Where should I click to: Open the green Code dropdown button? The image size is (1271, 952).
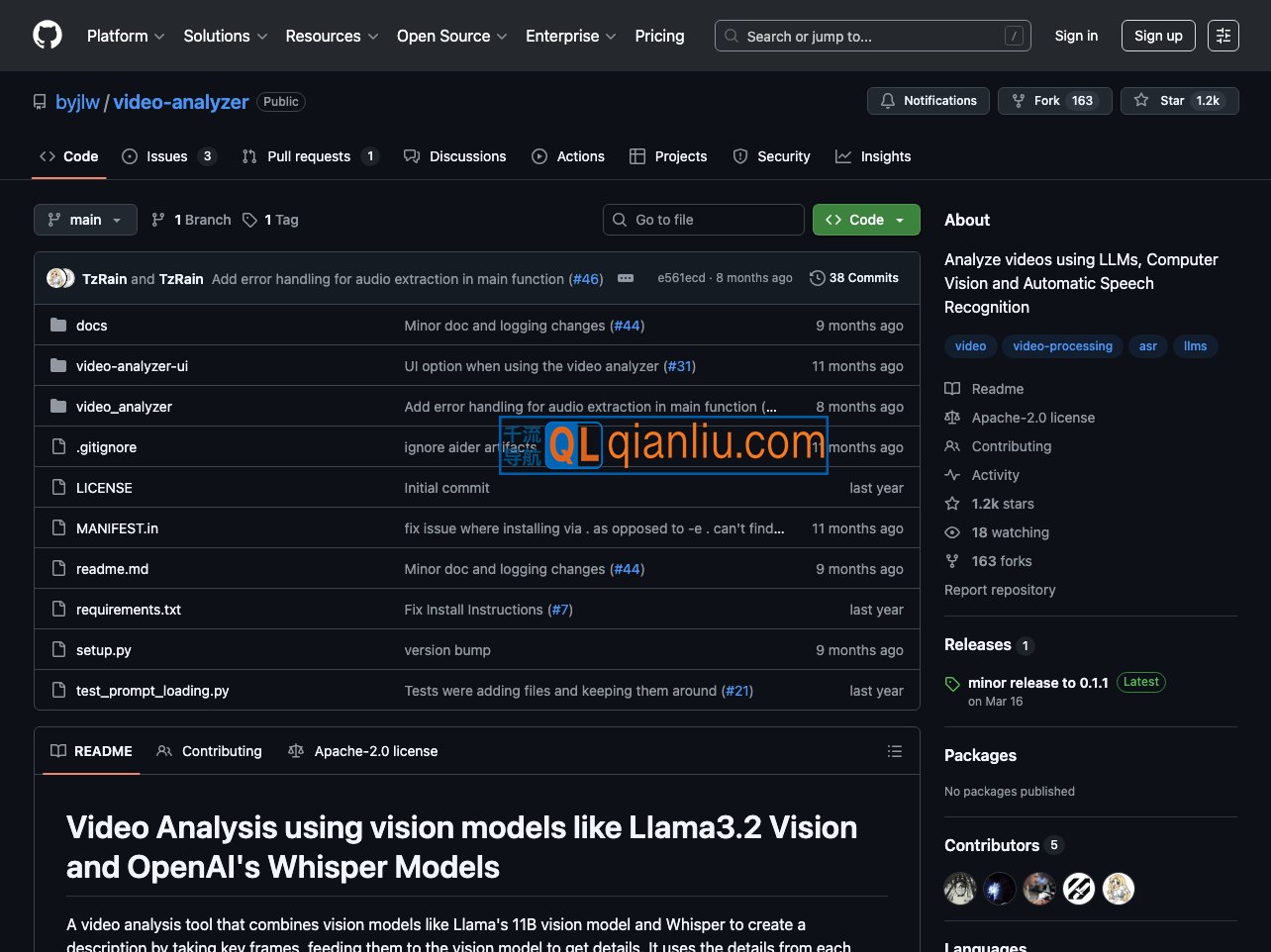(x=866, y=220)
